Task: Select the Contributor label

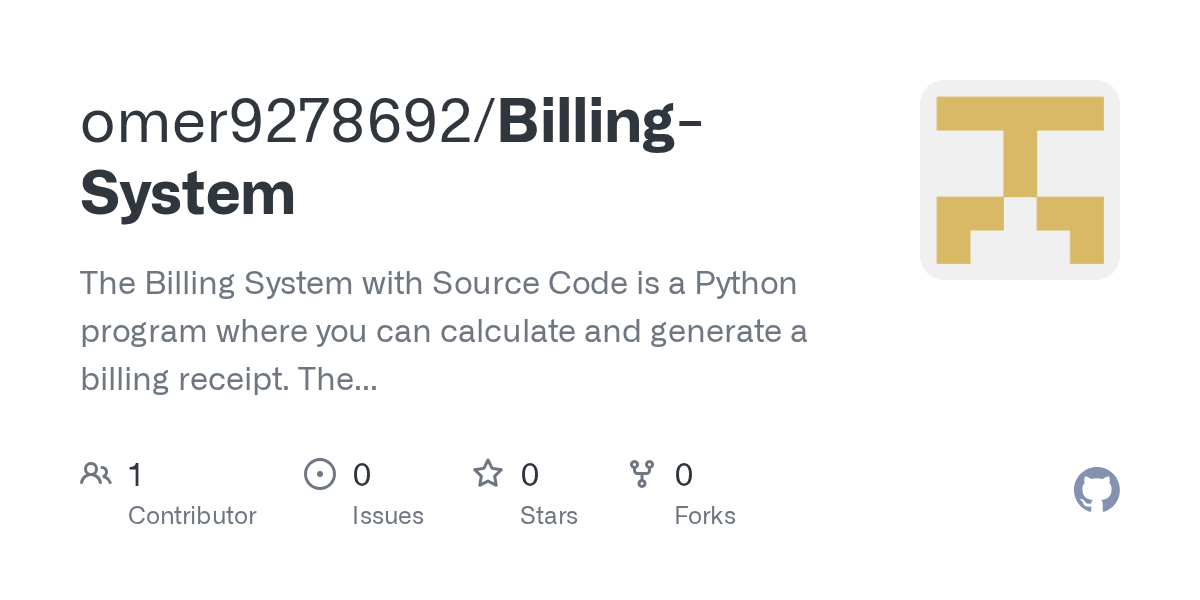Action: point(192,516)
